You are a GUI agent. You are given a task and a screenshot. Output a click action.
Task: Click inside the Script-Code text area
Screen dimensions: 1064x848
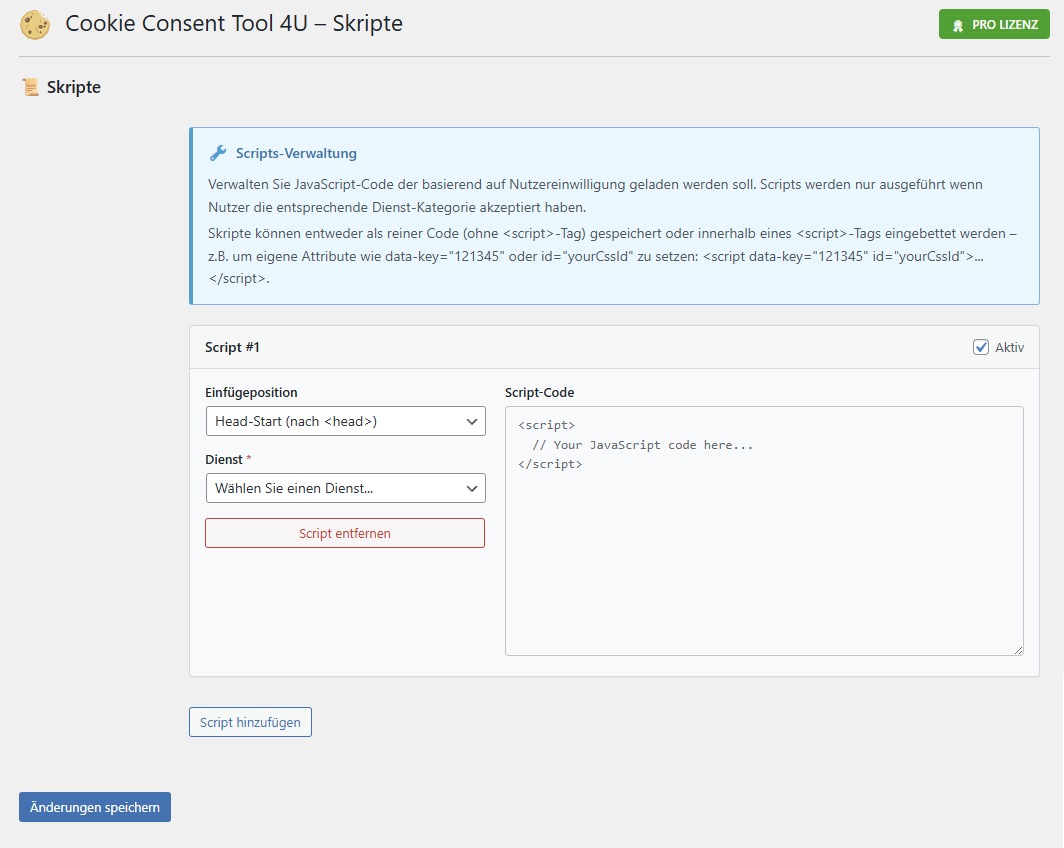(x=764, y=530)
